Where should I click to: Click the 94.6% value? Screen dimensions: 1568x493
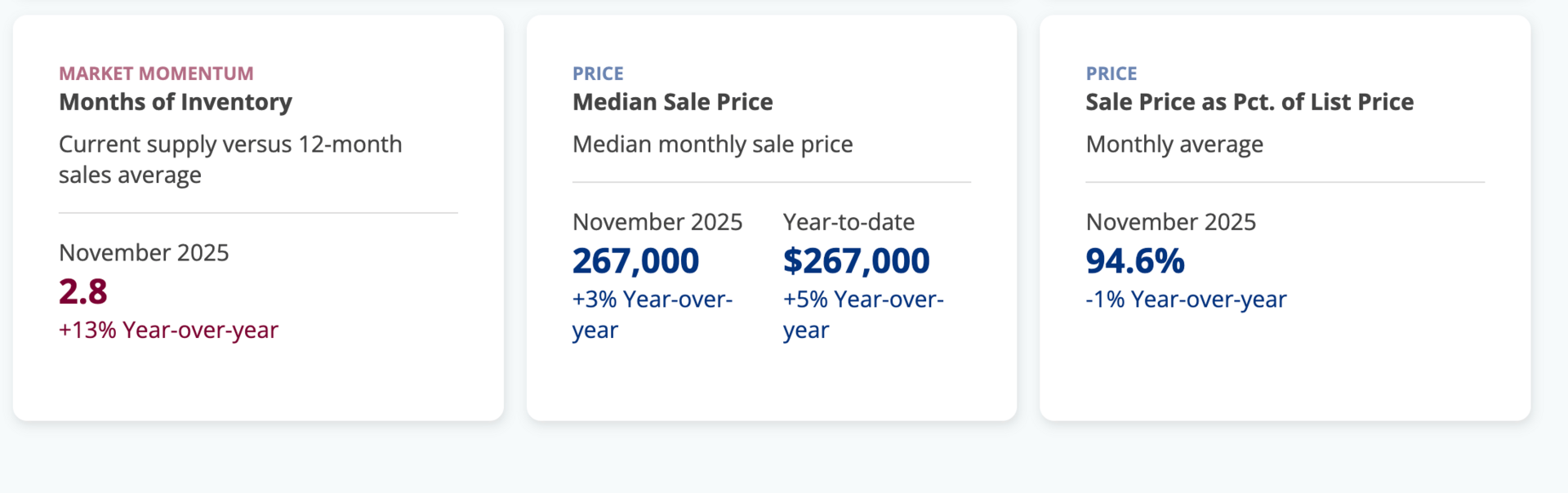1135,261
